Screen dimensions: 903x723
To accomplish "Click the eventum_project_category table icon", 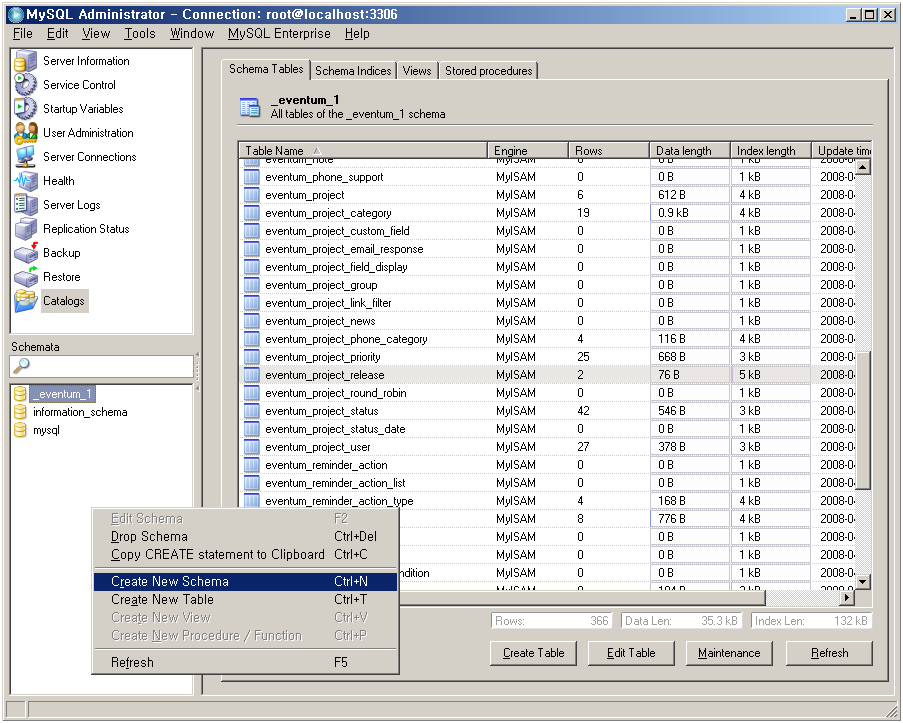I will point(251,213).
